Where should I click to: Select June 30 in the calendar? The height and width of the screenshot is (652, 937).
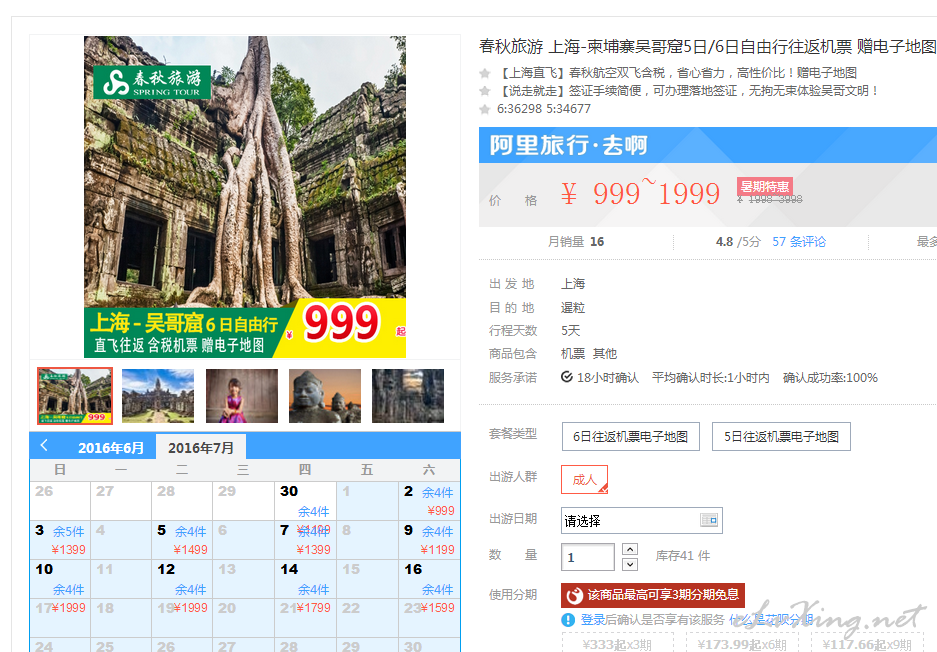point(305,501)
